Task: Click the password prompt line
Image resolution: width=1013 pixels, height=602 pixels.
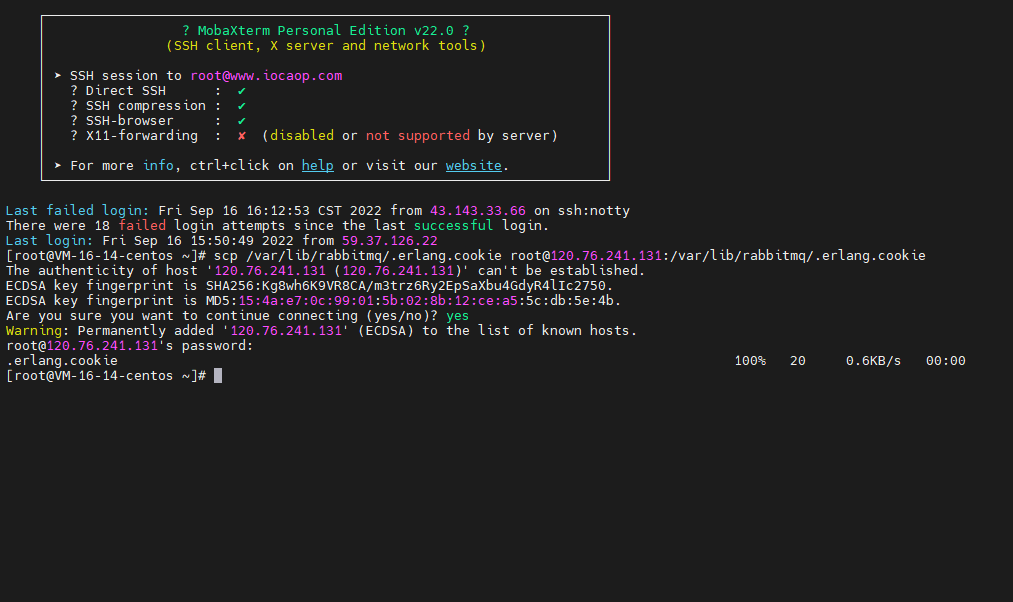Action: tap(129, 346)
